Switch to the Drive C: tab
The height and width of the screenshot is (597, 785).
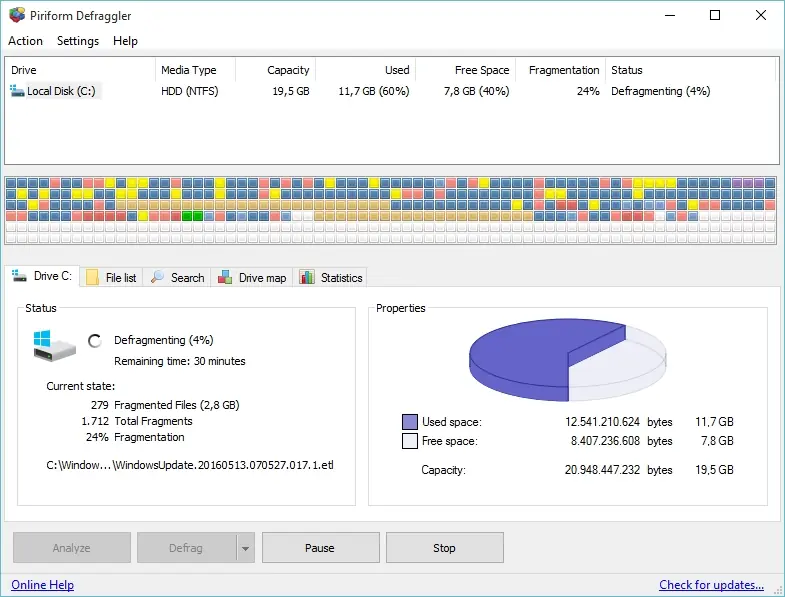pos(43,276)
